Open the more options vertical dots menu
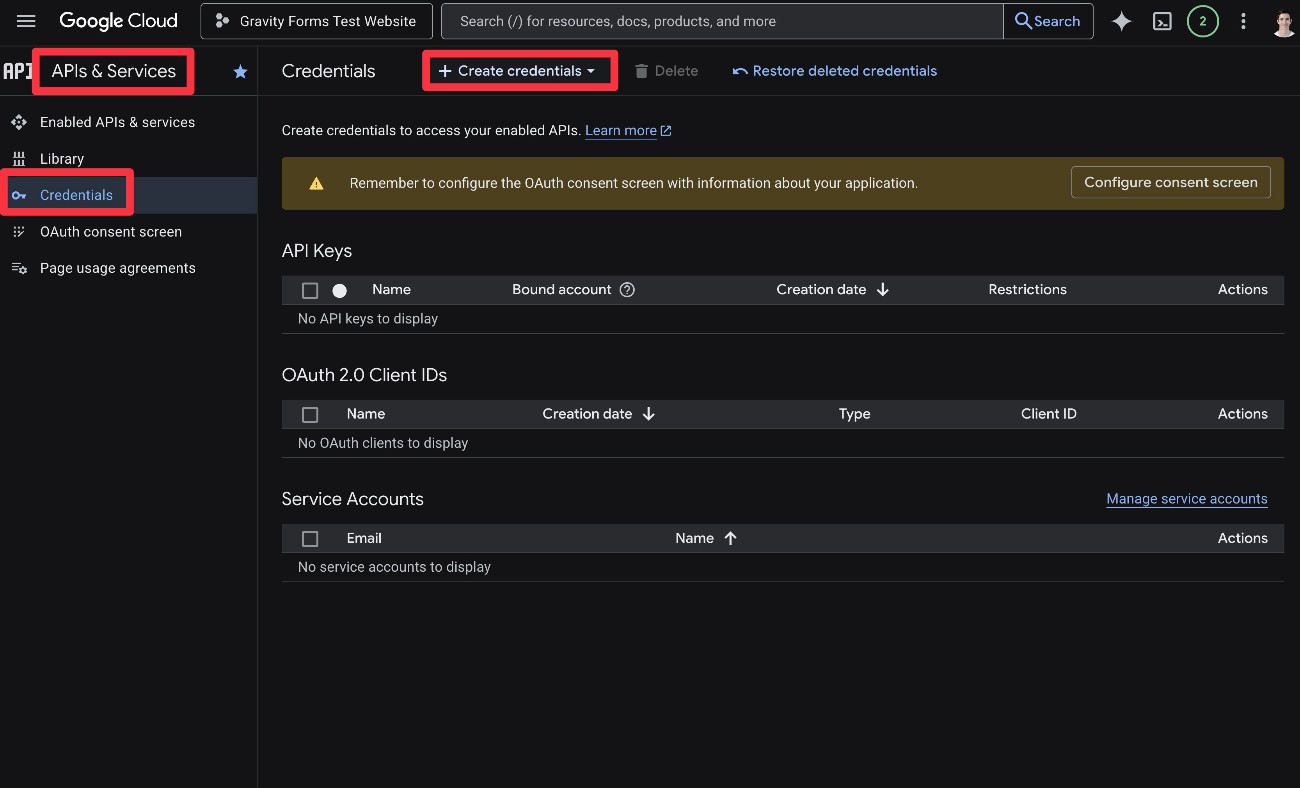 [1243, 20]
